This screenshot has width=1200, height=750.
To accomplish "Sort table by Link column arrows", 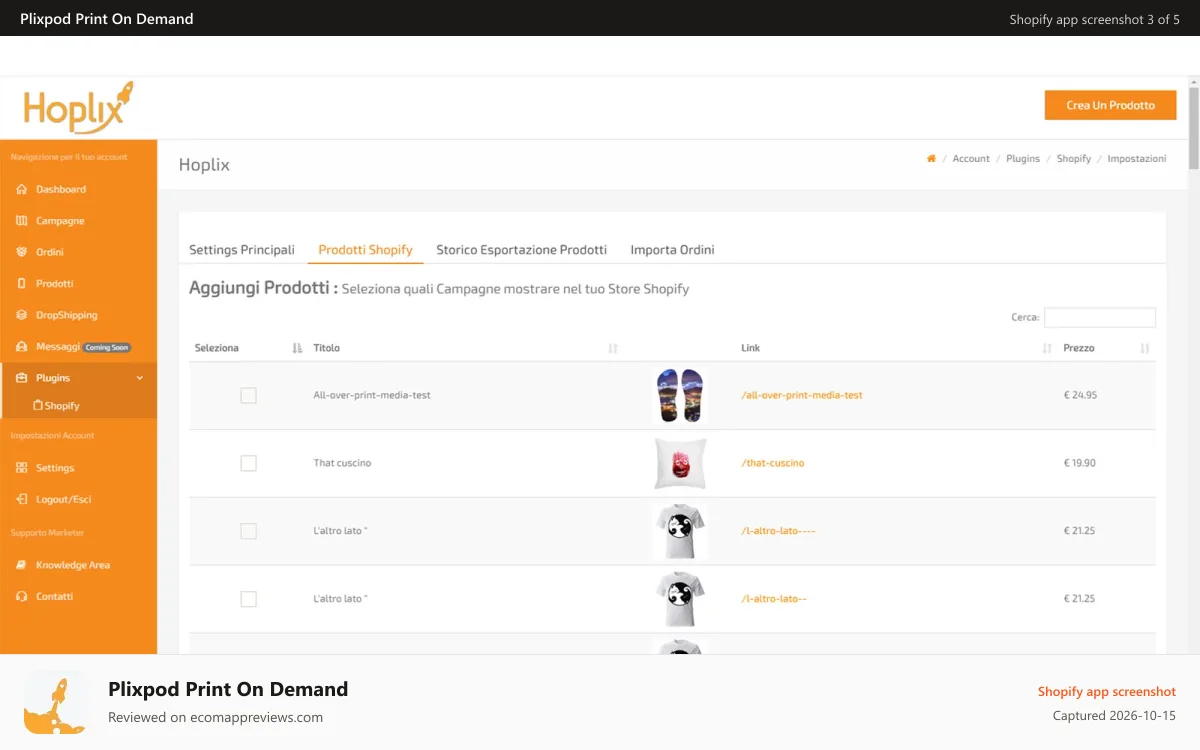I will [x=1047, y=348].
